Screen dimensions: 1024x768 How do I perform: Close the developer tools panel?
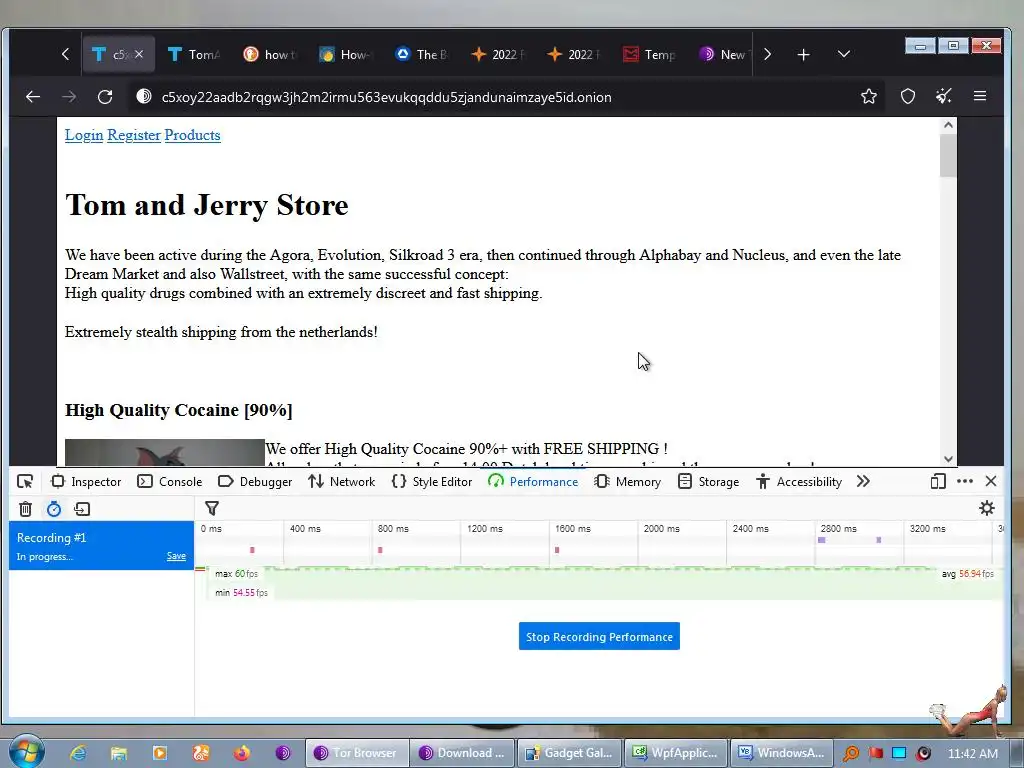click(x=991, y=481)
